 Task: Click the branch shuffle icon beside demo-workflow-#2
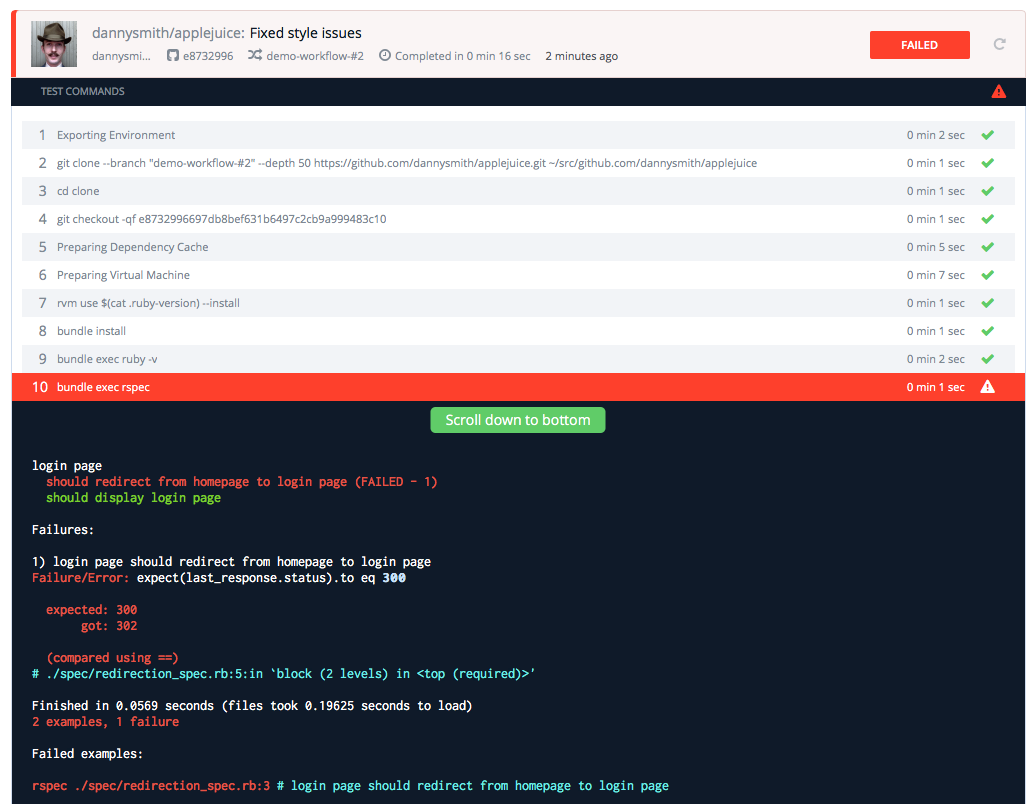click(255, 55)
